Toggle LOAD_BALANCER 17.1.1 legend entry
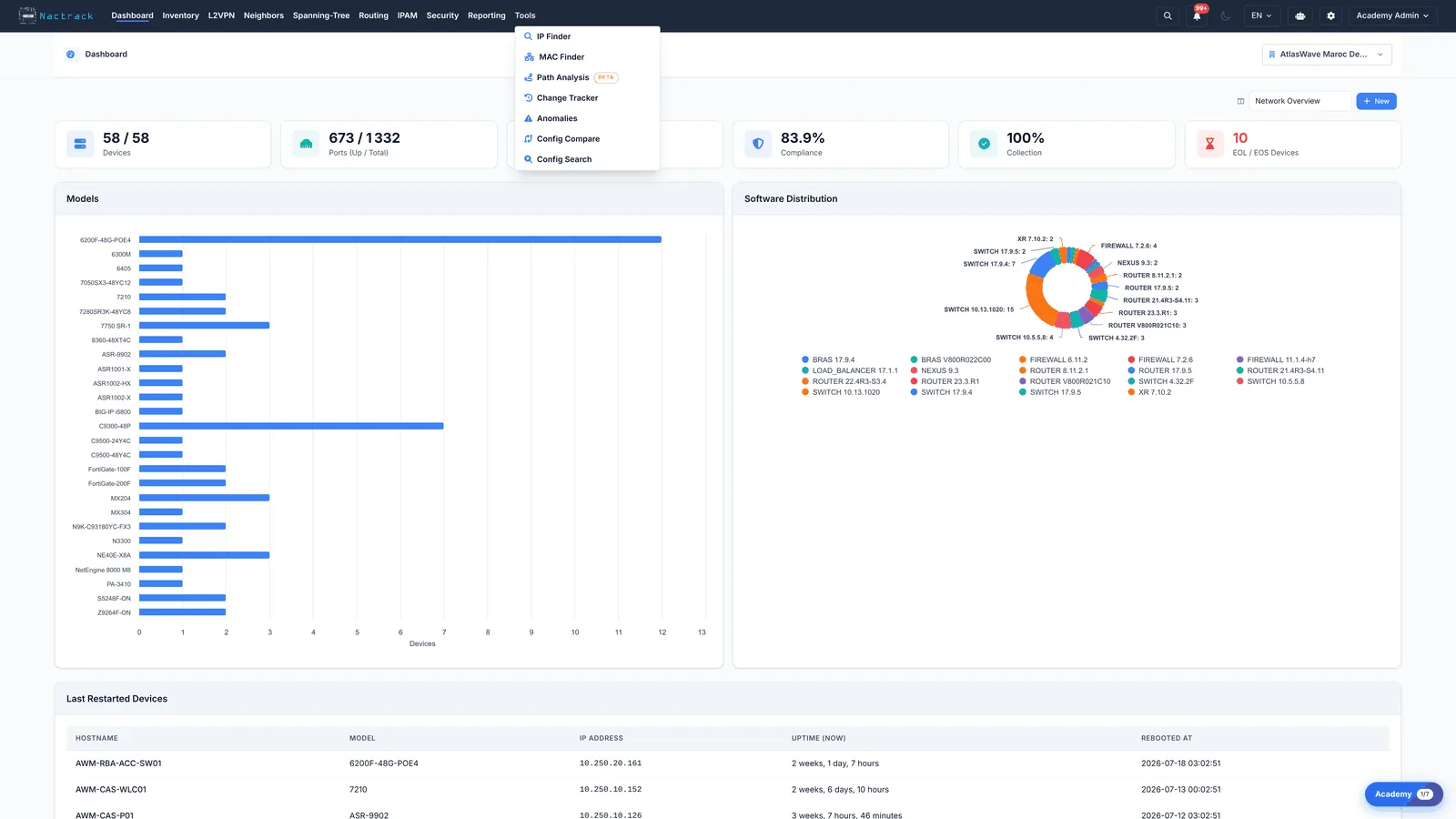 849,370
